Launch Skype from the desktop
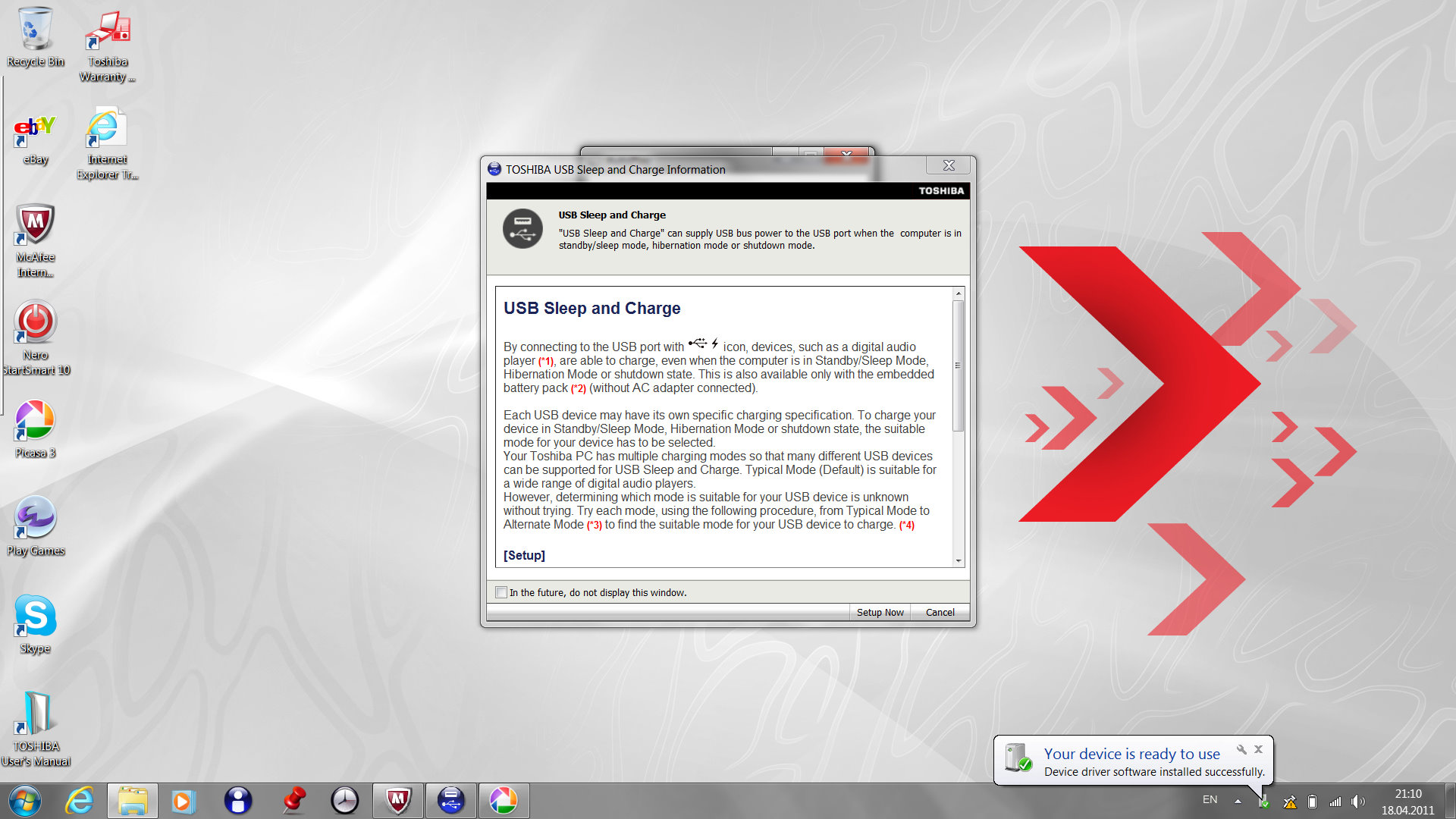 pyautogui.click(x=35, y=624)
